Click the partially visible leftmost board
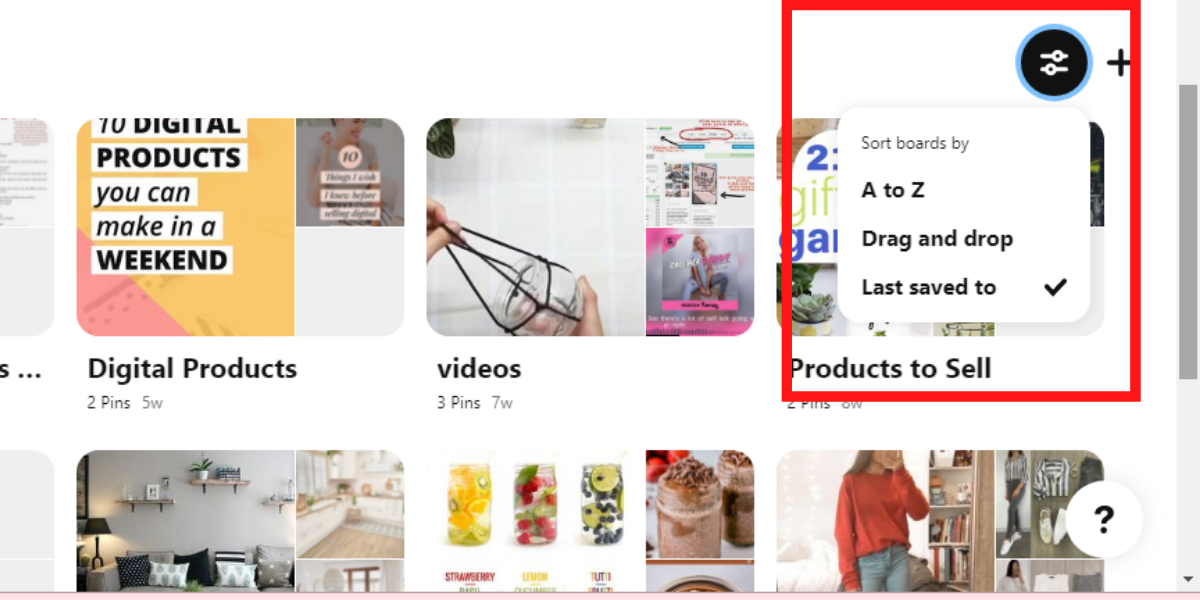 (x=26, y=227)
